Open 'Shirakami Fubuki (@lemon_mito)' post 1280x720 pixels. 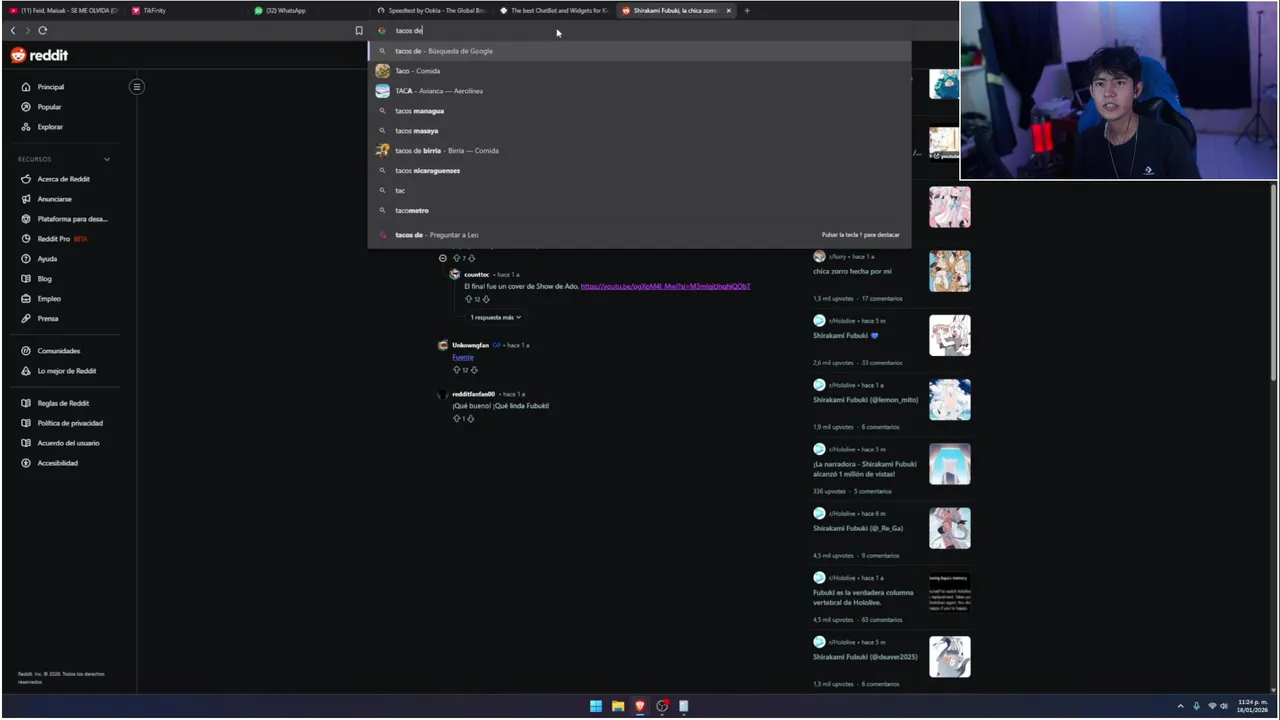point(865,399)
